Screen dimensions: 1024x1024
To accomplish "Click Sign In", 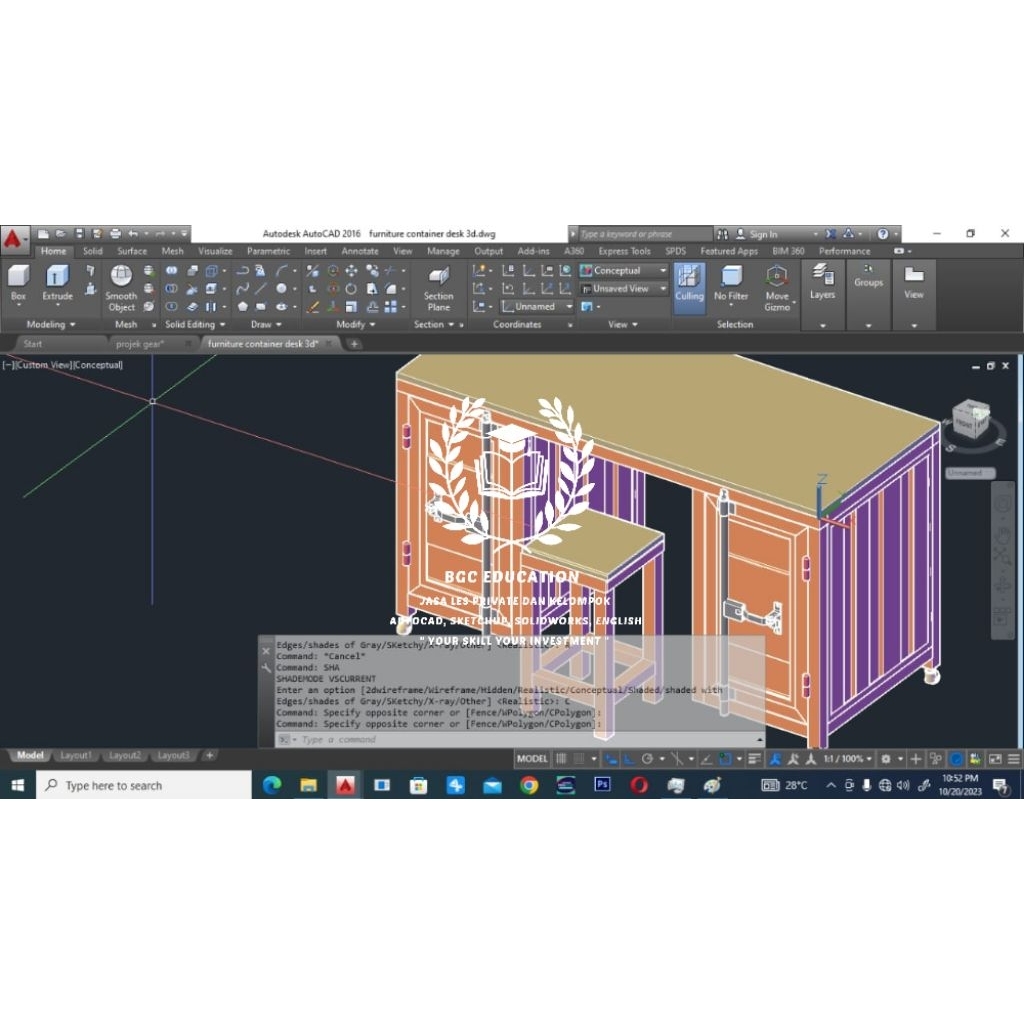I will 763,234.
